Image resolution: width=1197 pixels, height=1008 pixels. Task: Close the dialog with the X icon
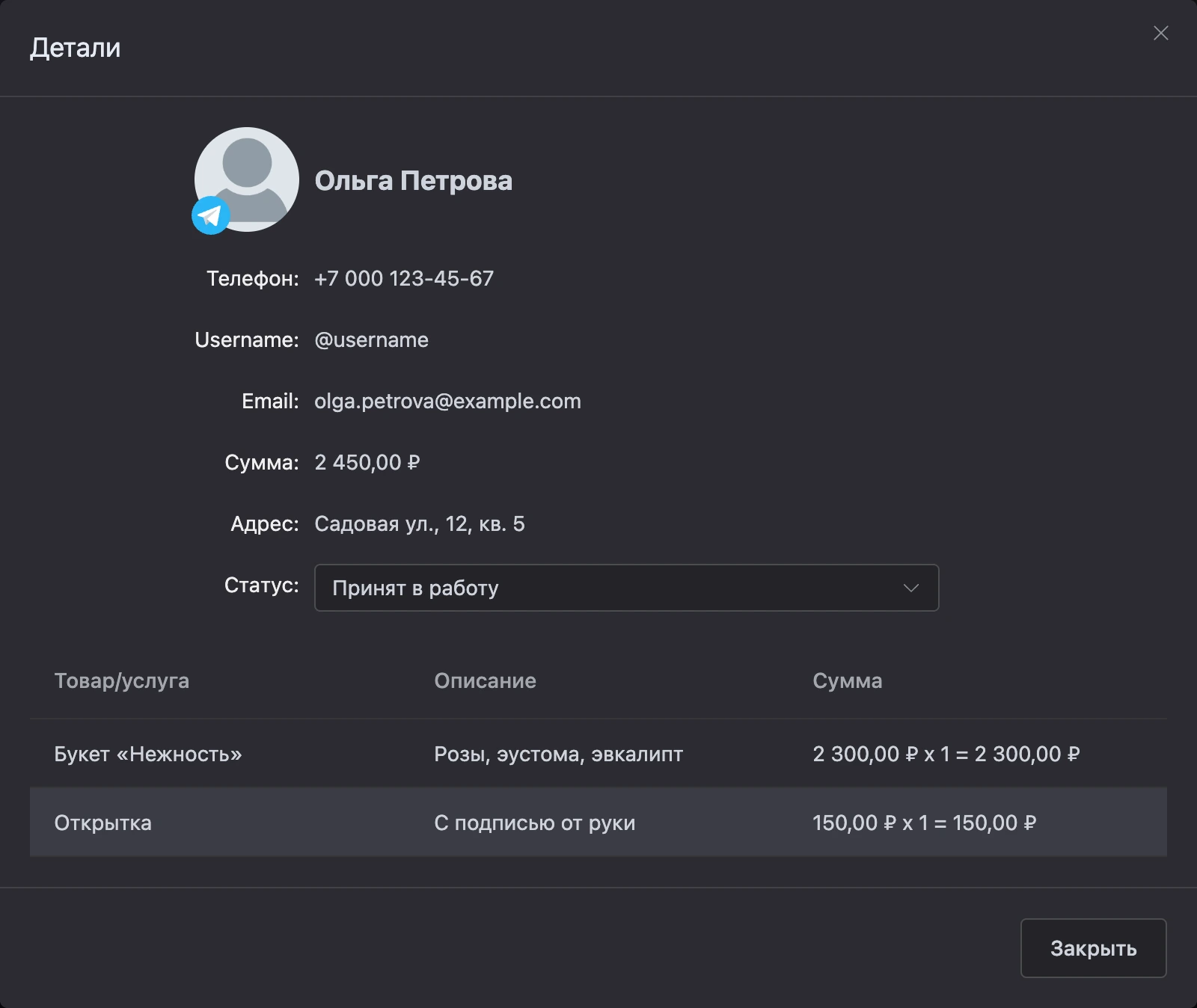pyautogui.click(x=1160, y=33)
